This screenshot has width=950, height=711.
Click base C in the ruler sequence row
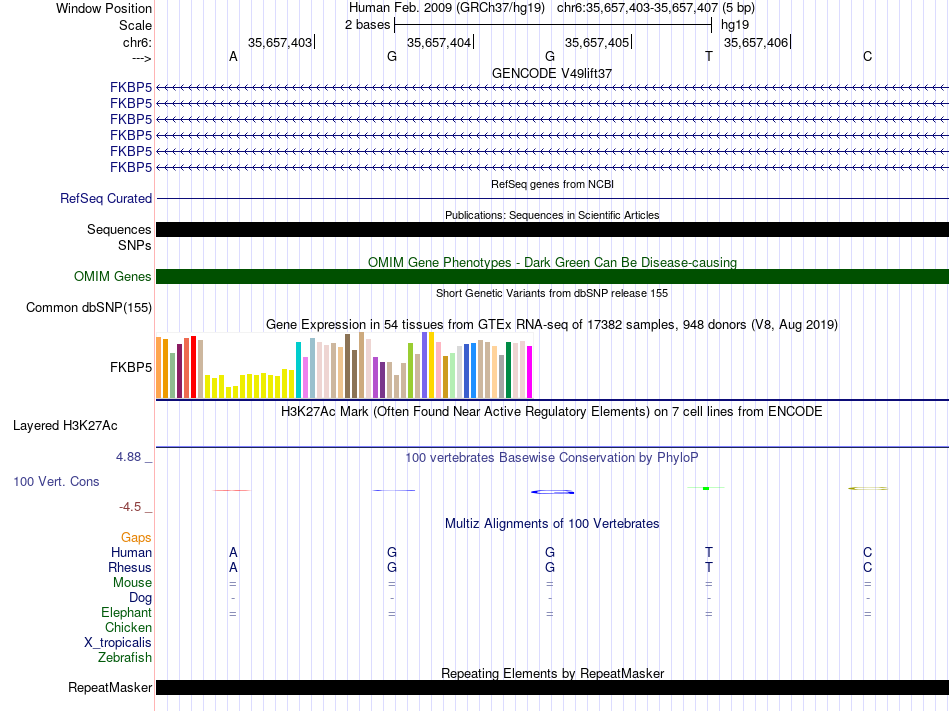868,56
